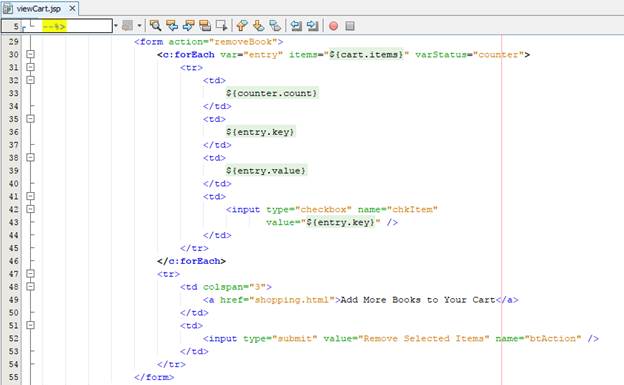Click the Shift Line Left icon
624x385 pixels.
pos(296,26)
